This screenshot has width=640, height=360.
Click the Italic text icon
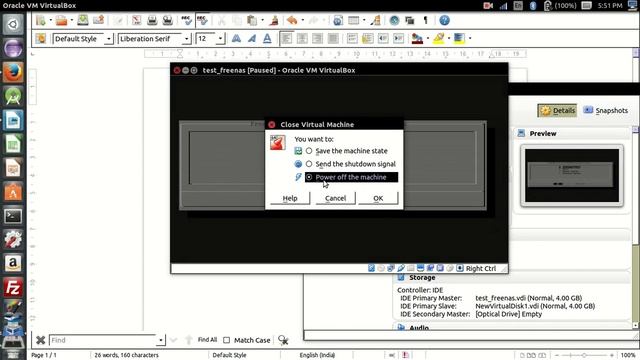click(x=251, y=39)
